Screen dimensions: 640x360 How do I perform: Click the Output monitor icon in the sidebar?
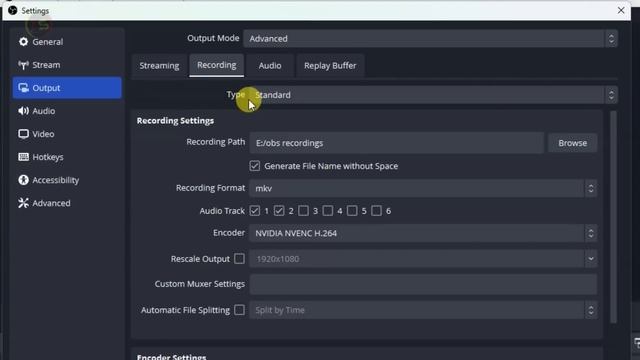coord(23,88)
